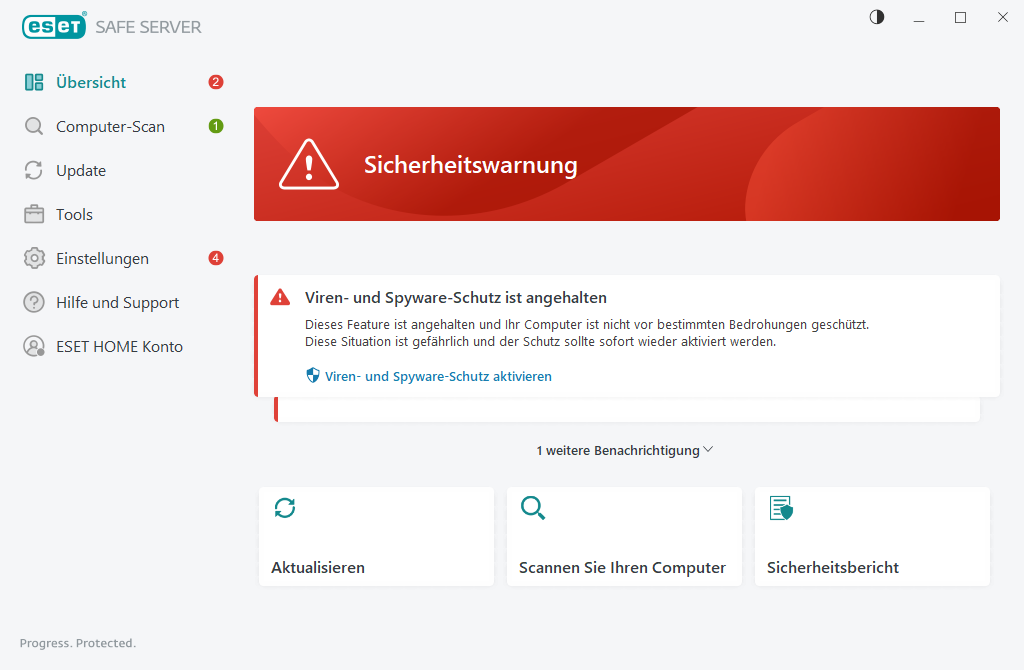Open the ESET HOME Konto profile icon
The width and height of the screenshot is (1024, 670).
pos(34,346)
